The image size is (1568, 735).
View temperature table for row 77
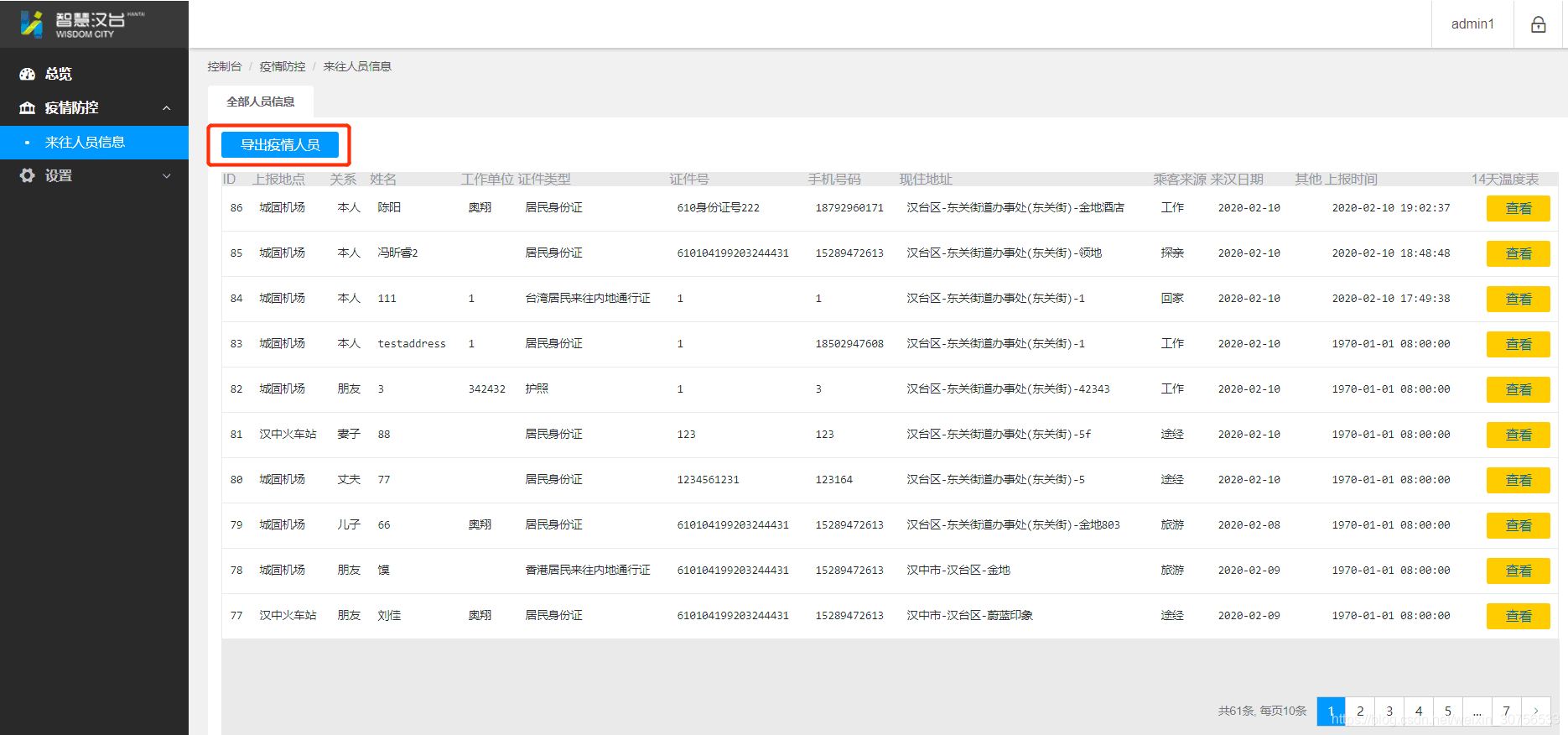(1519, 617)
